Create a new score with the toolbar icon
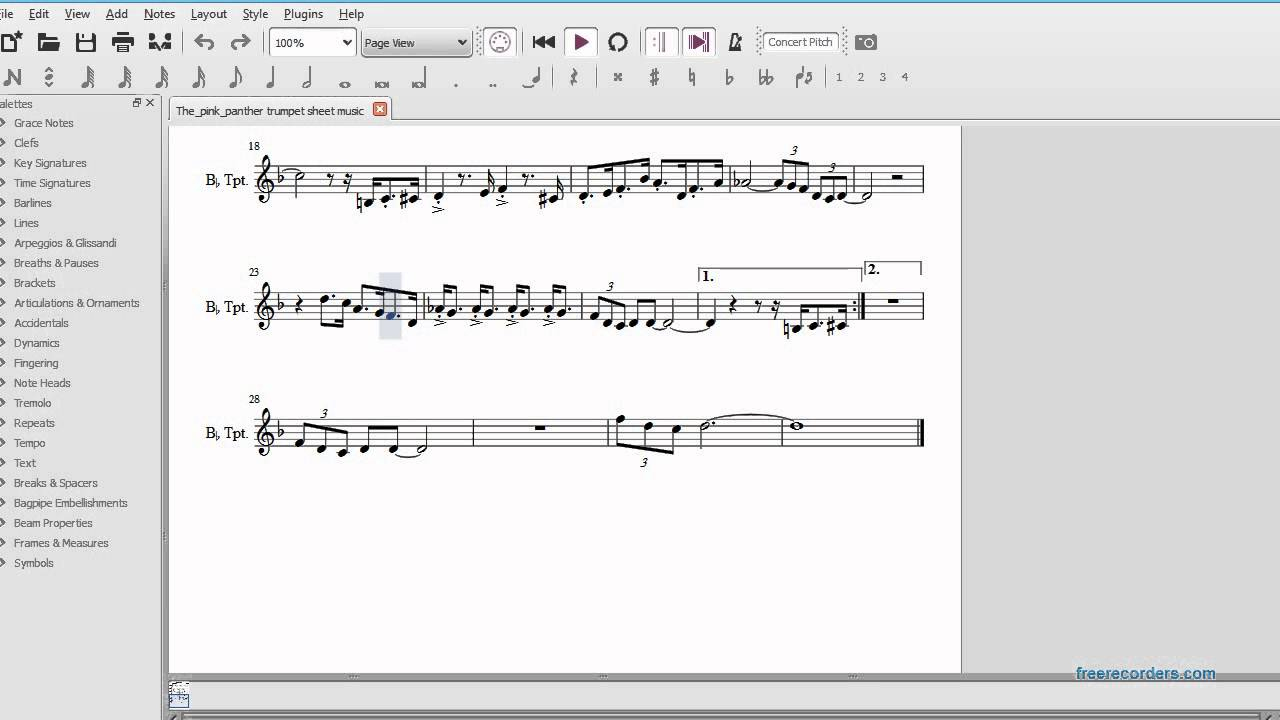Image resolution: width=1280 pixels, height=720 pixels. tap(10, 42)
